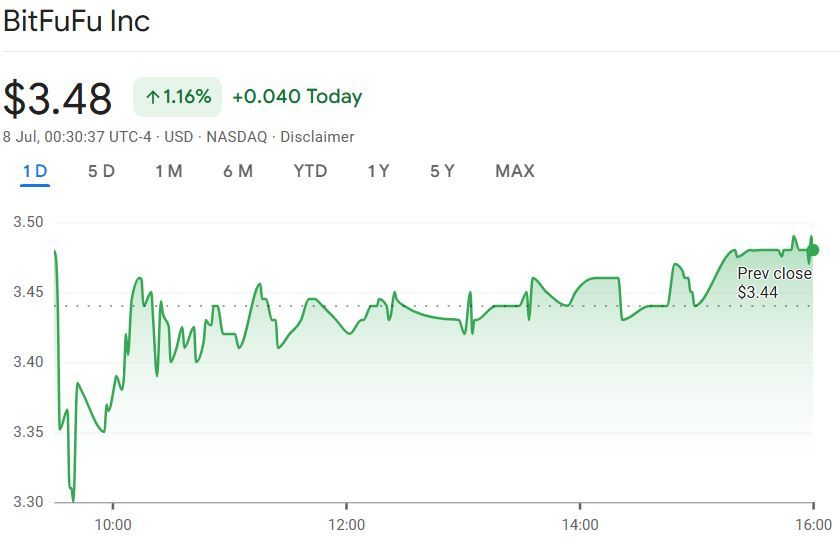Click the BitFuFu Inc title

77,21
